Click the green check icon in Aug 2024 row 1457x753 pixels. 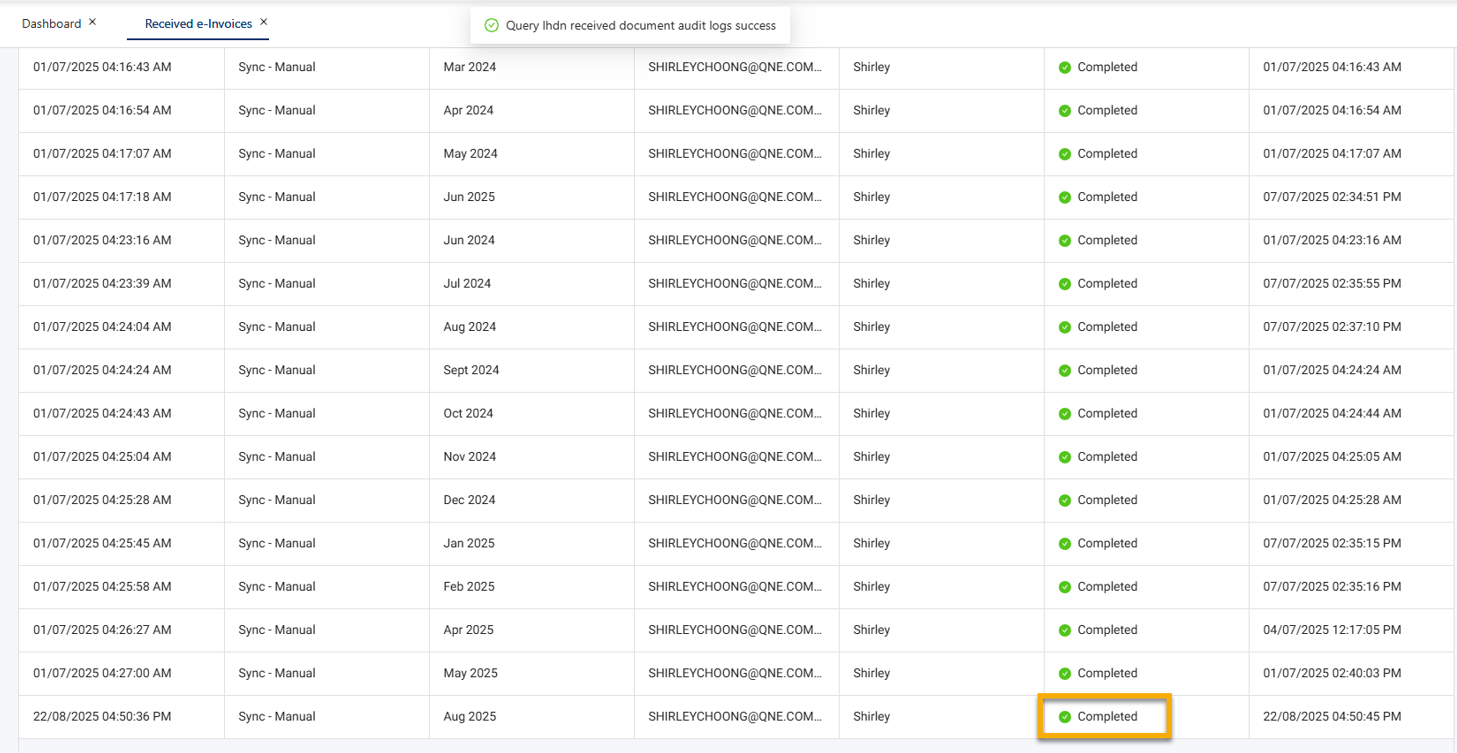click(1065, 327)
